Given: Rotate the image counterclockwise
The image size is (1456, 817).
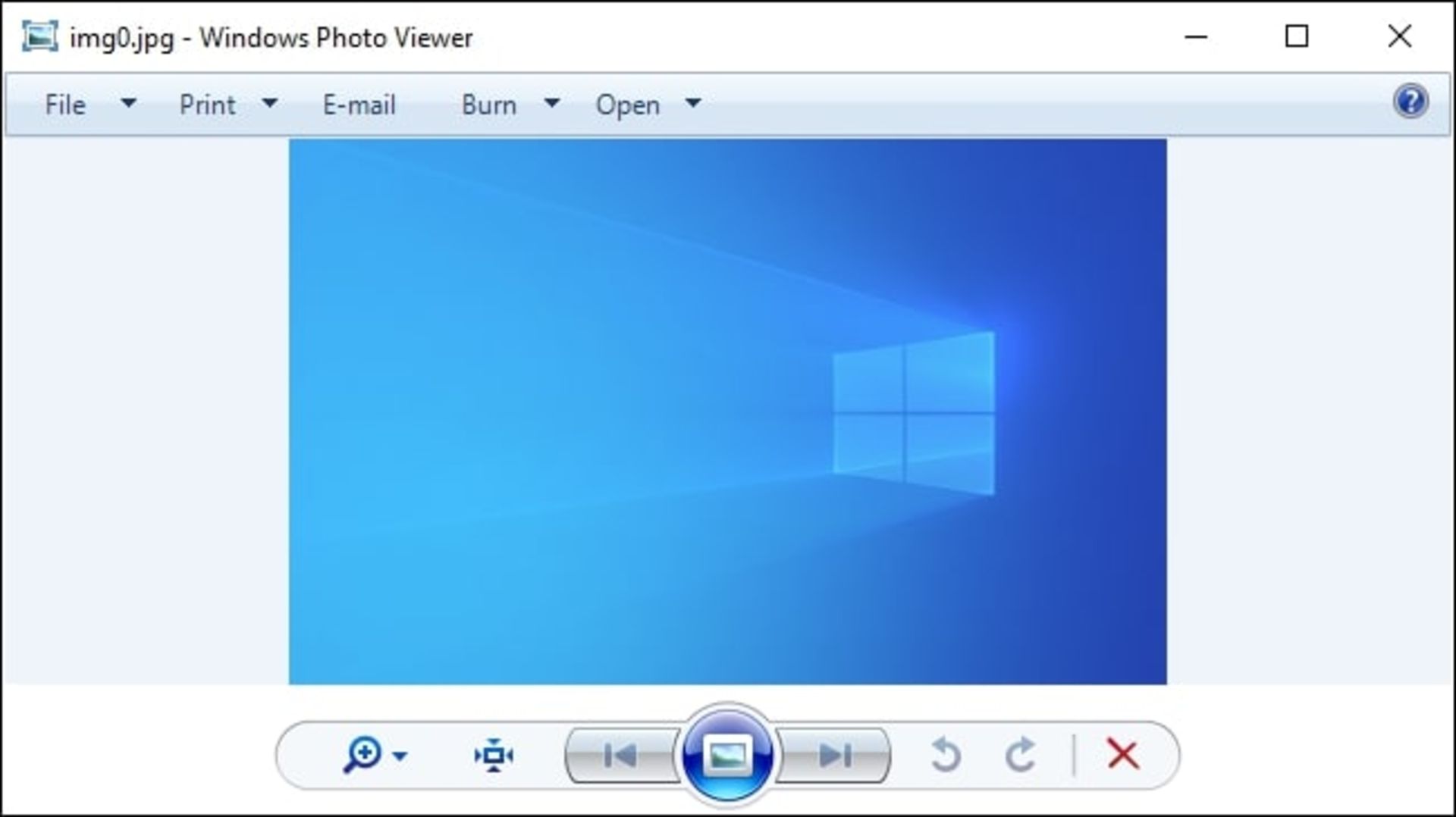Looking at the screenshot, I should [x=946, y=755].
